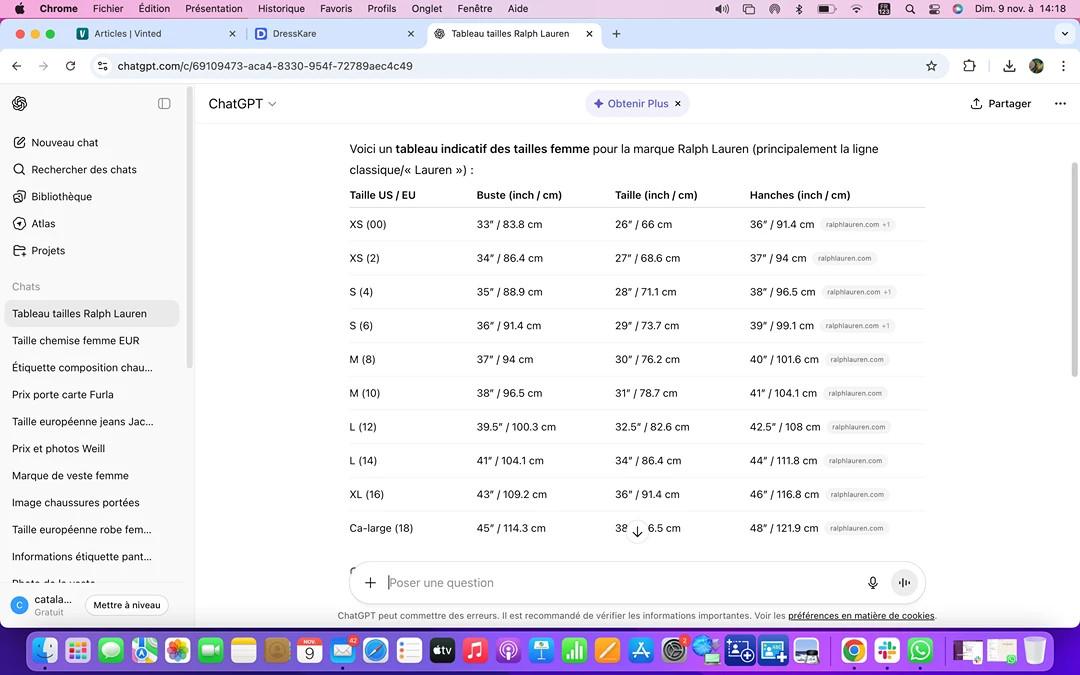
Task: Open the Présentation menu
Action: coord(214,8)
